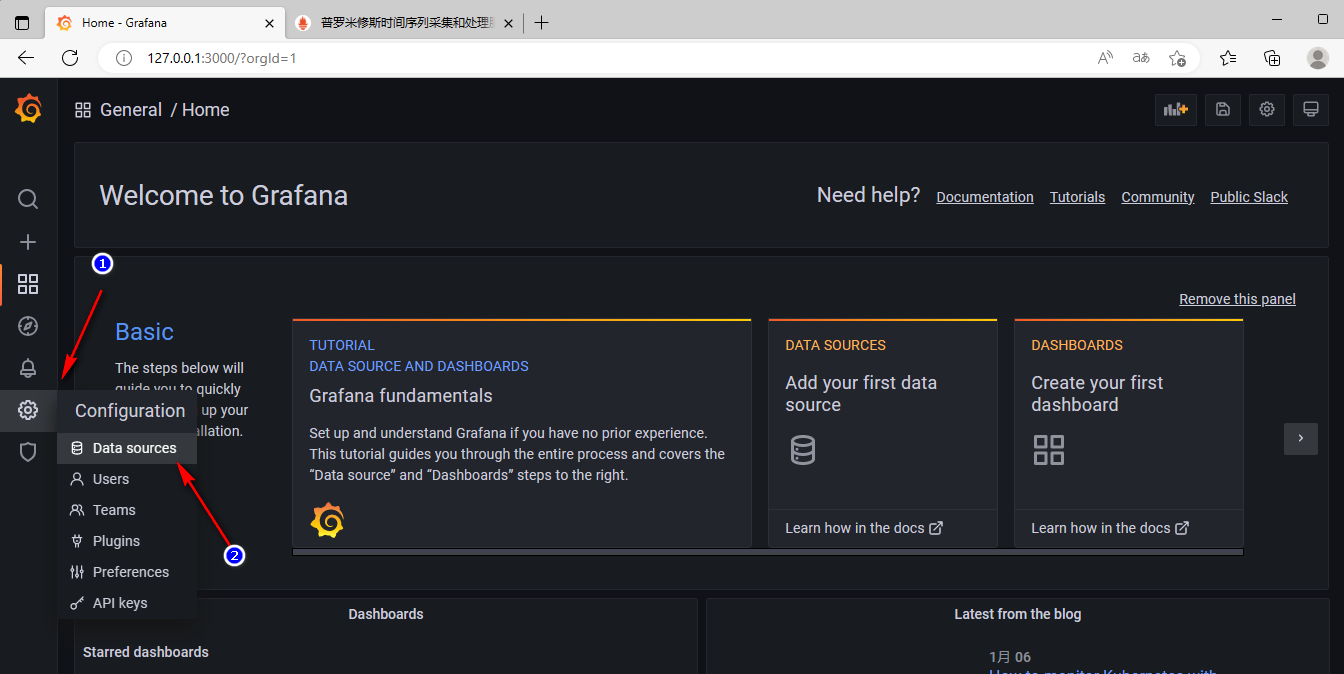Click the Latest from the blog heading

tap(1017, 614)
